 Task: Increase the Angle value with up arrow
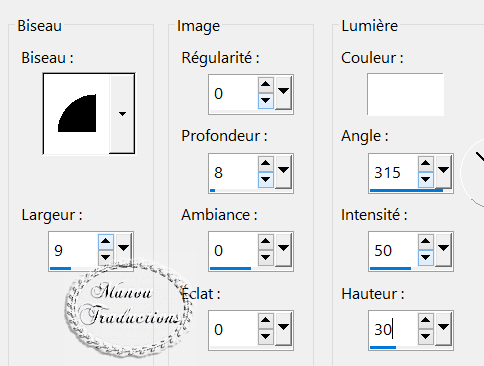(426, 163)
